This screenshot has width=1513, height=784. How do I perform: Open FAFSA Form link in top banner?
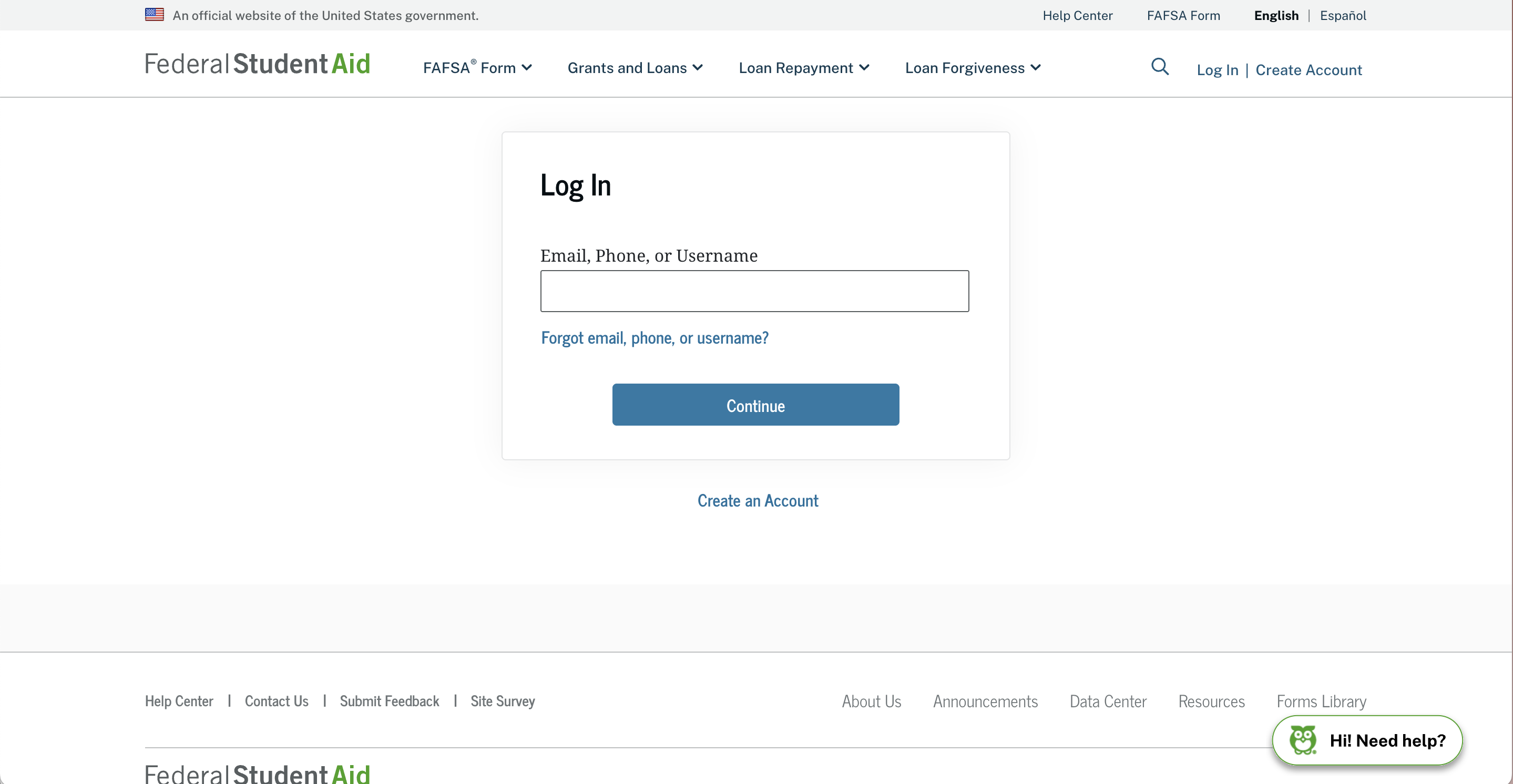(x=1183, y=15)
